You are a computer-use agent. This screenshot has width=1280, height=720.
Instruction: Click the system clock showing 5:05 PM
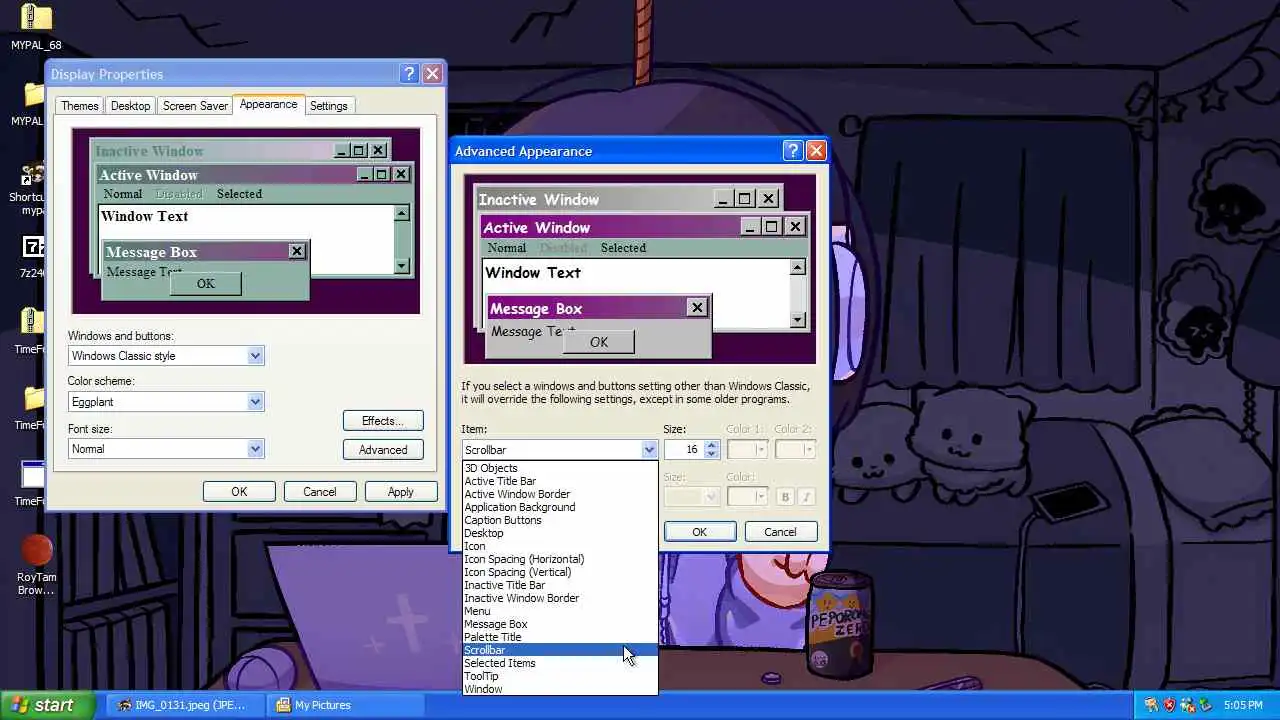point(1244,705)
